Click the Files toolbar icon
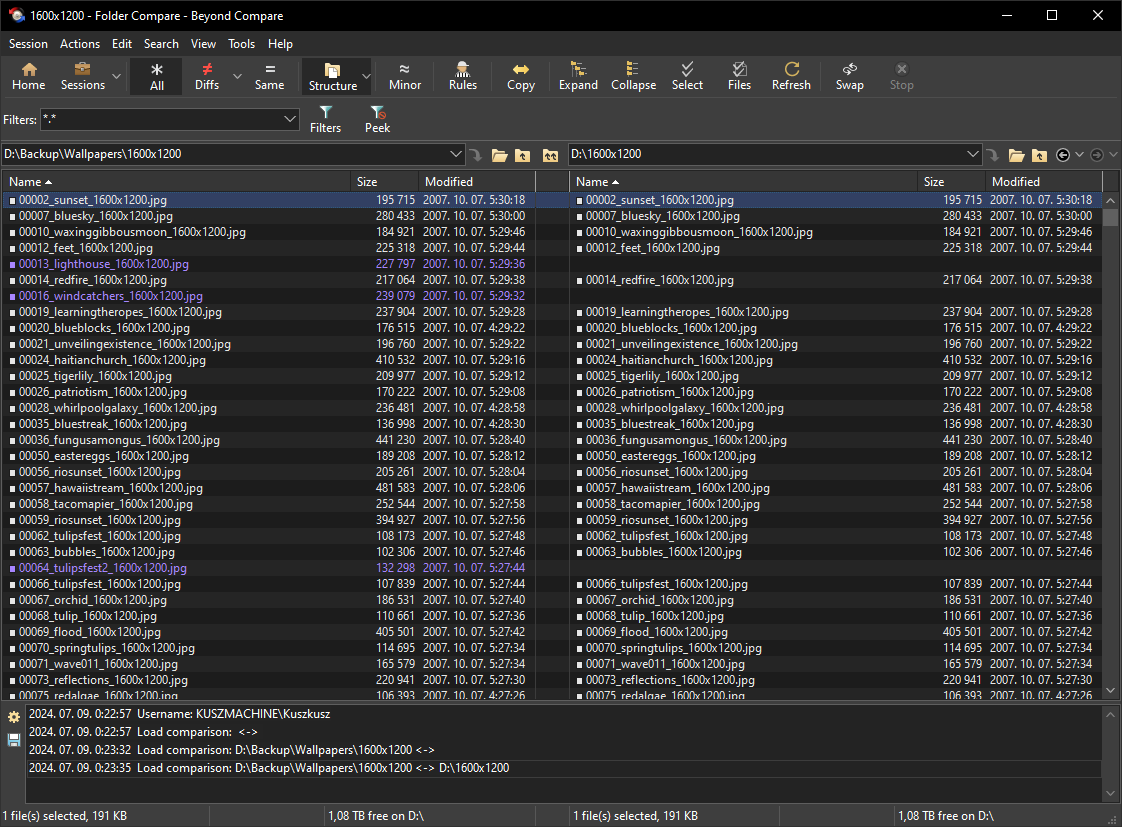 tap(739, 77)
